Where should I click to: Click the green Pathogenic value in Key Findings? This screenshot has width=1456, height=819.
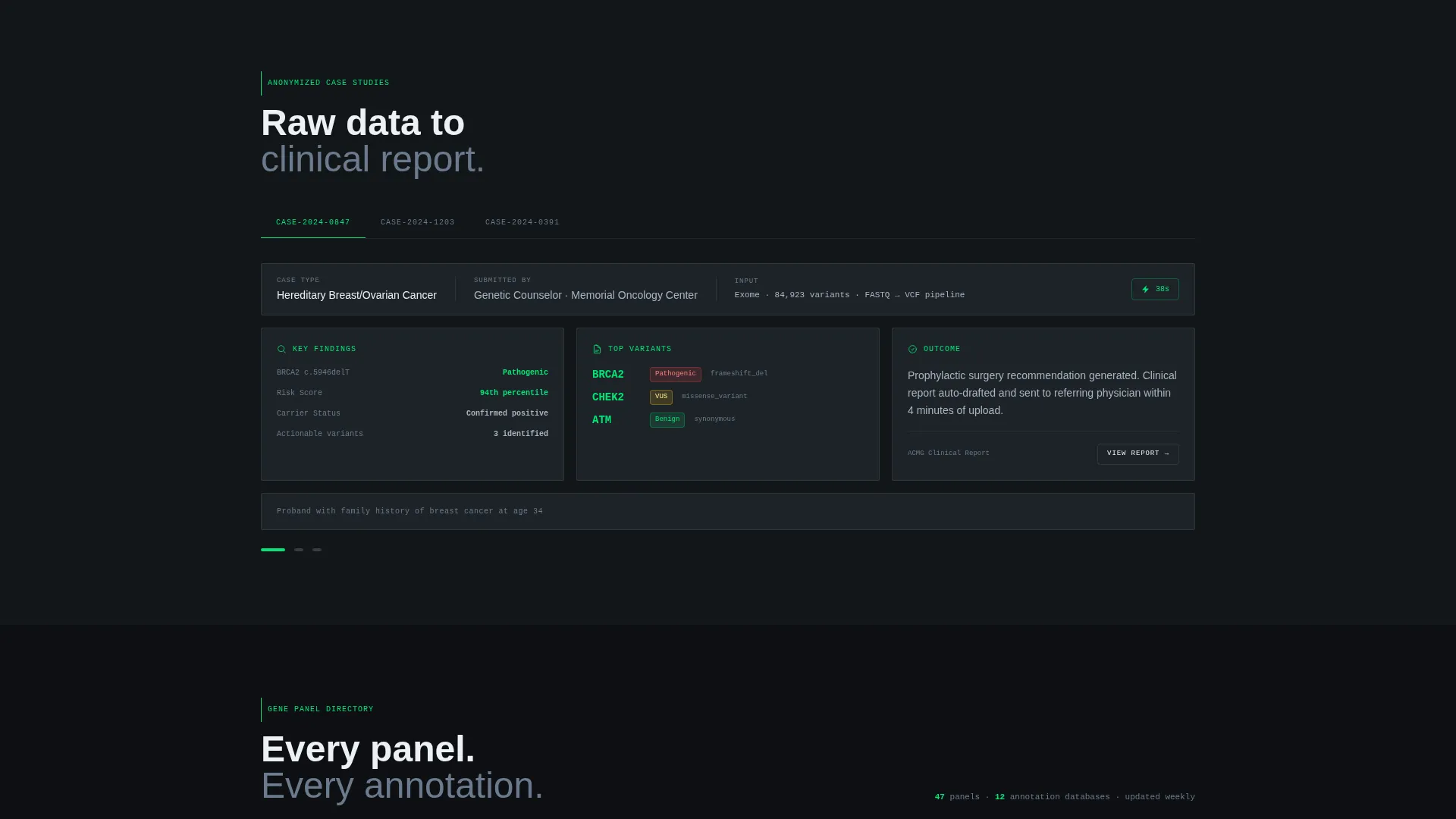[525, 372]
